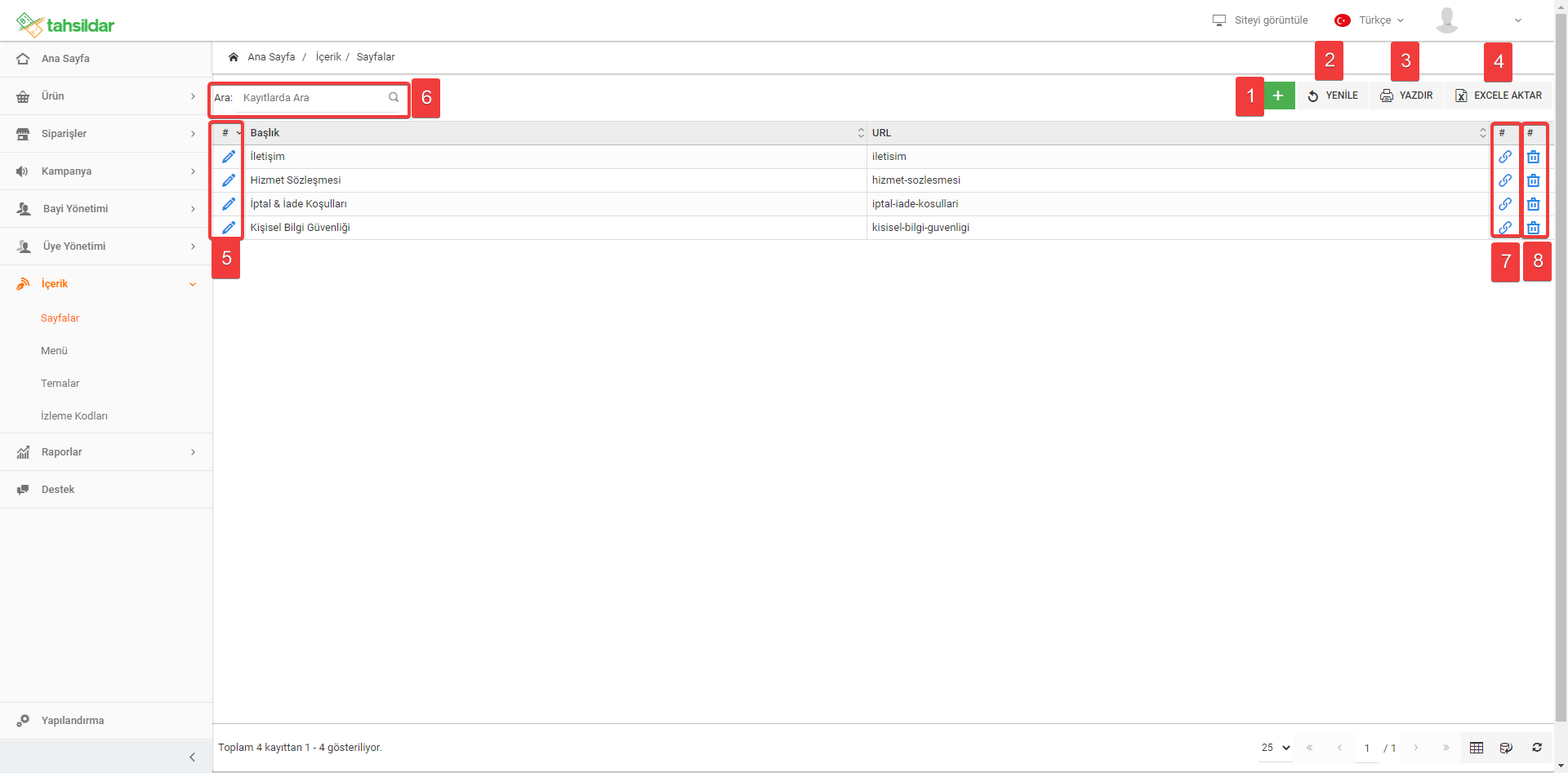This screenshot has height=773, width=1568.
Task: Delete Kişisel Bilgi Güvenliği trash icon
Action: tap(1534, 228)
